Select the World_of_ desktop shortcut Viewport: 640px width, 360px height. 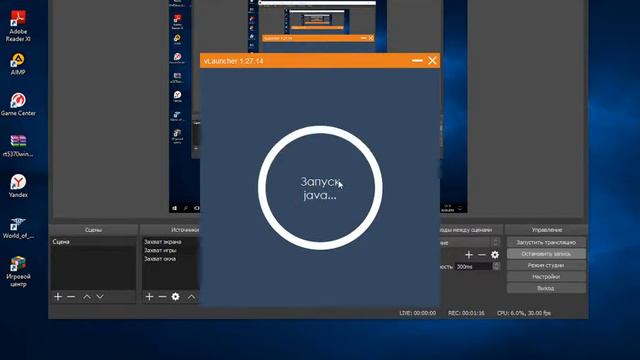[x=18, y=228]
